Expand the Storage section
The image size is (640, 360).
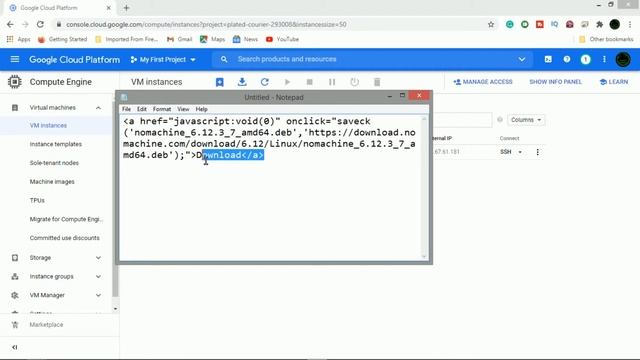tap(98, 258)
